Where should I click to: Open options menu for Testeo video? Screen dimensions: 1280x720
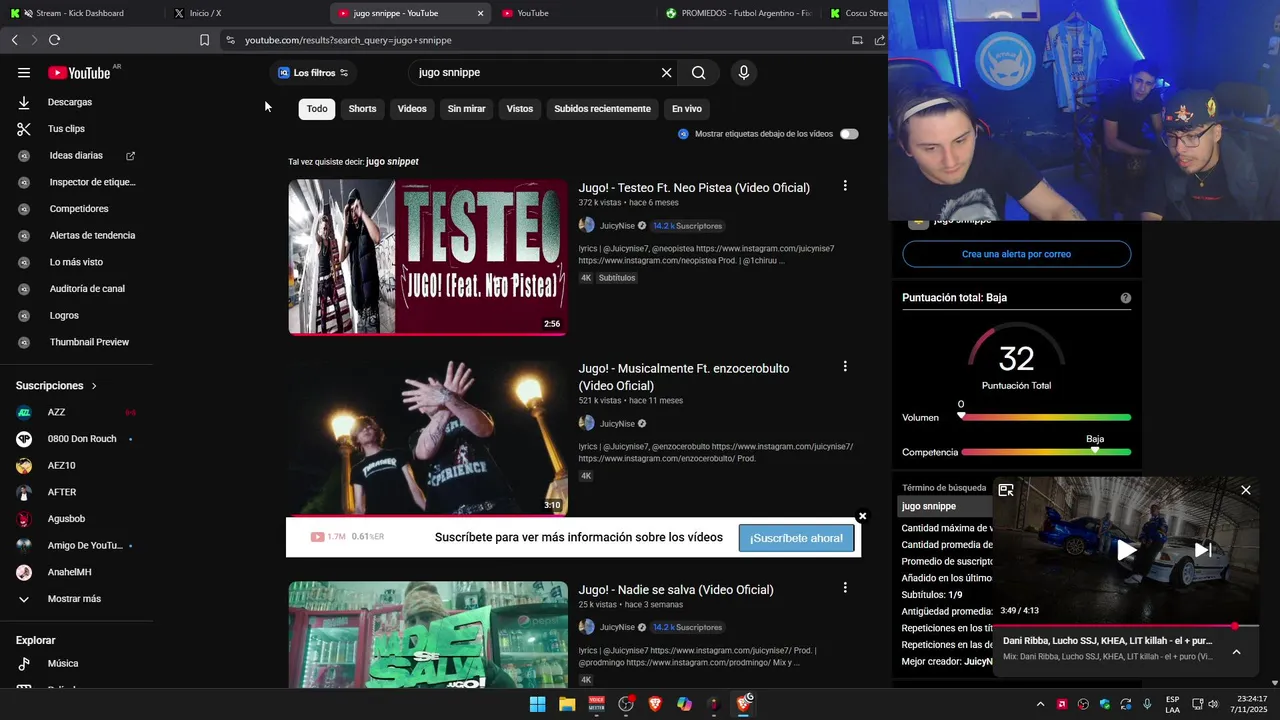845,186
